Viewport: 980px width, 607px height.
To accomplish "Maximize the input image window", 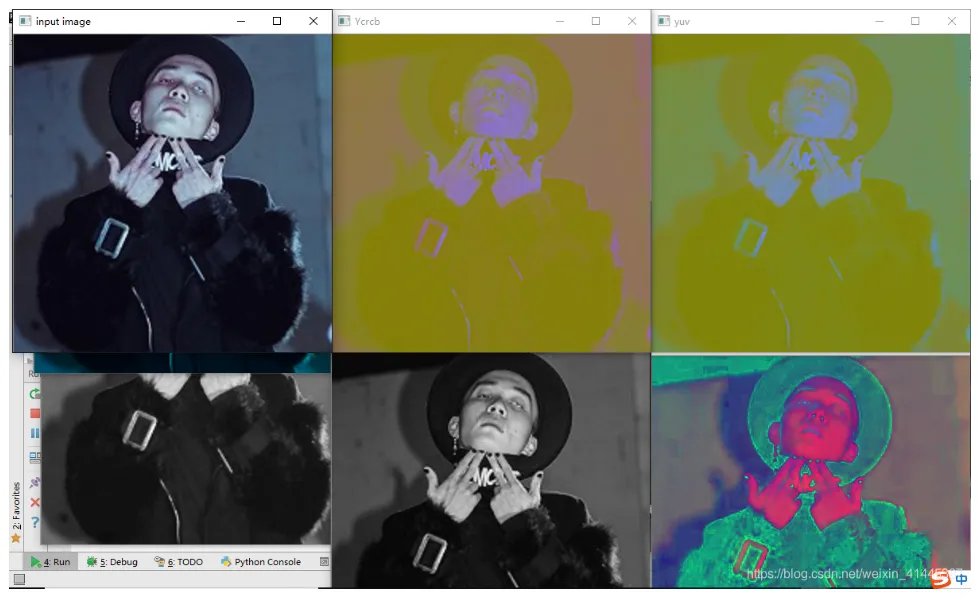I will [x=277, y=21].
